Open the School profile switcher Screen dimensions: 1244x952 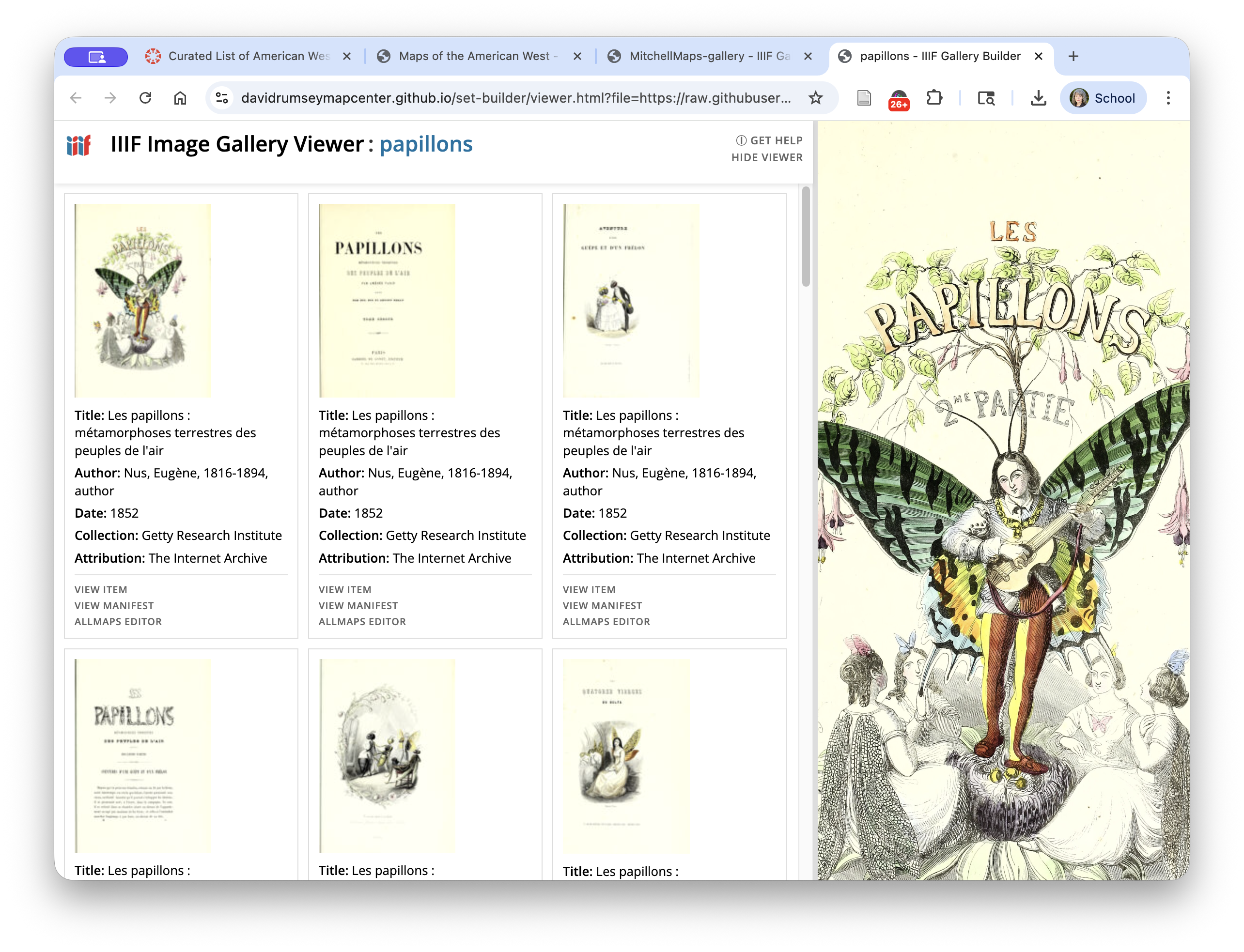1103,97
